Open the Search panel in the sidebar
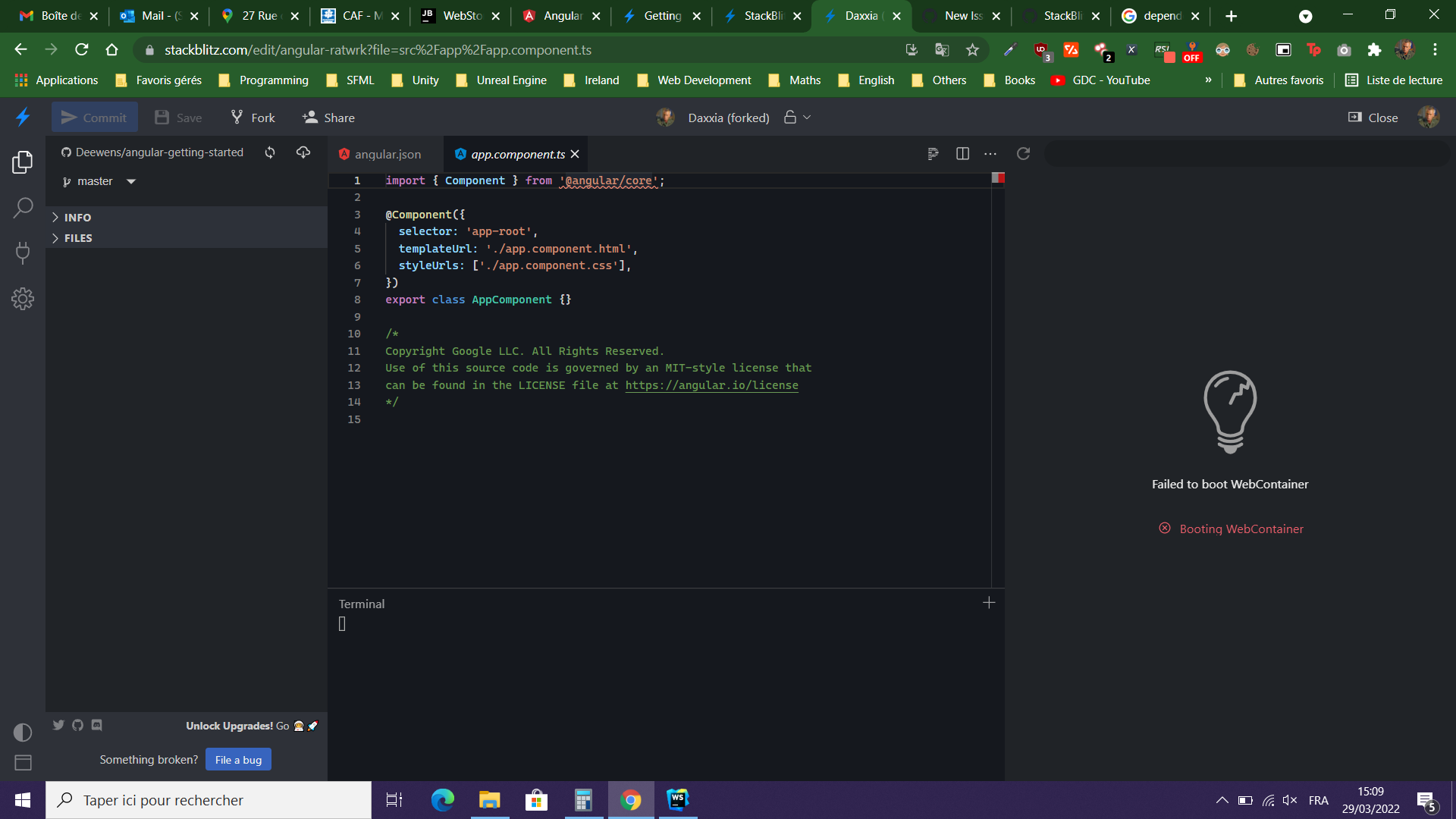The image size is (1456, 819). (23, 207)
